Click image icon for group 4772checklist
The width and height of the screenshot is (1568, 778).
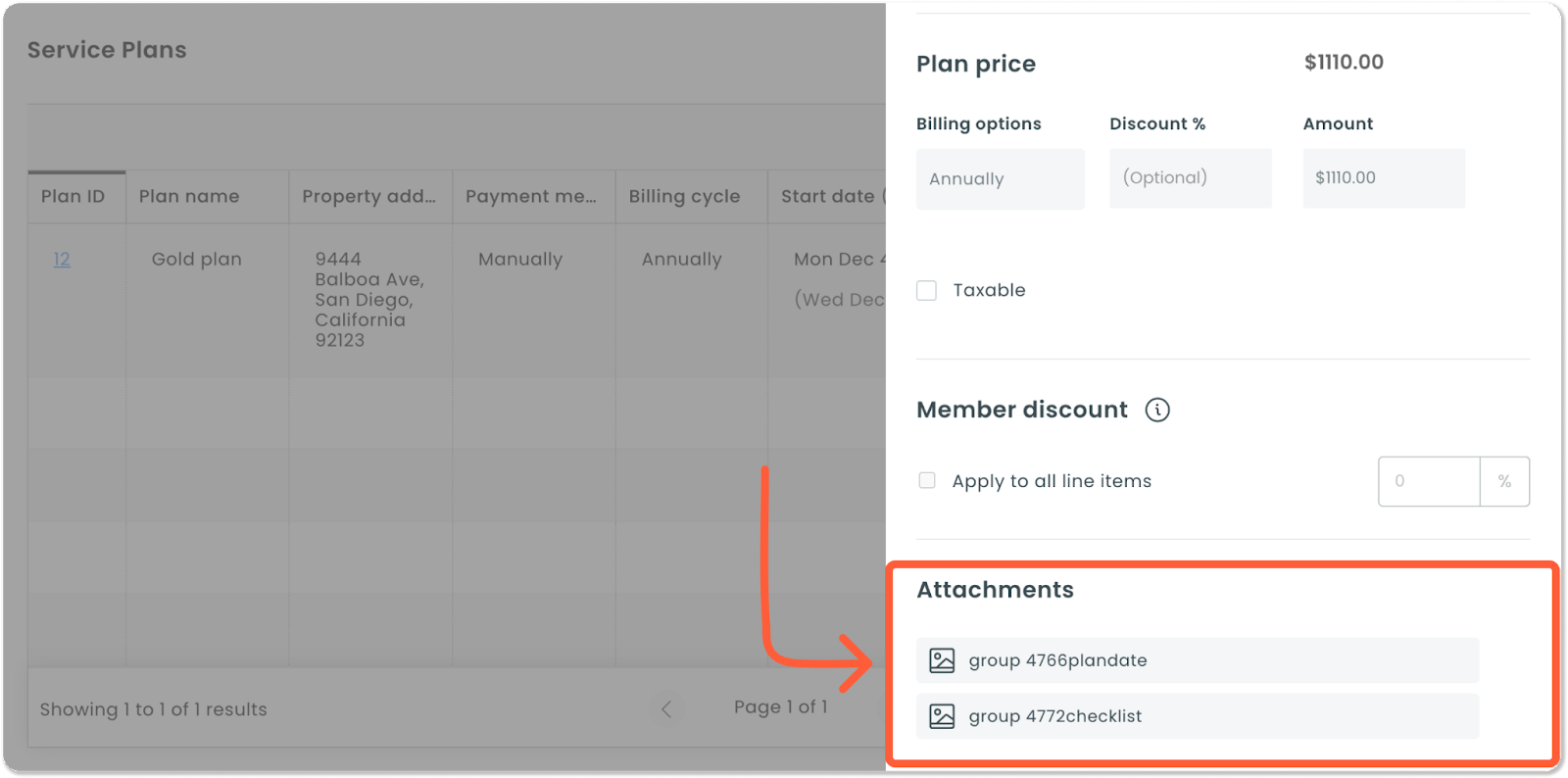[942, 716]
